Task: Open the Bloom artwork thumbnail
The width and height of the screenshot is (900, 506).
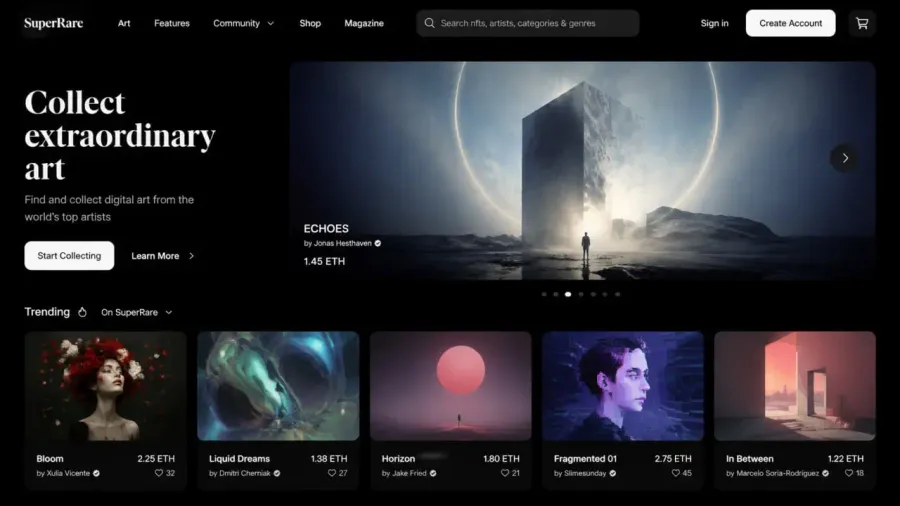Action: point(106,386)
